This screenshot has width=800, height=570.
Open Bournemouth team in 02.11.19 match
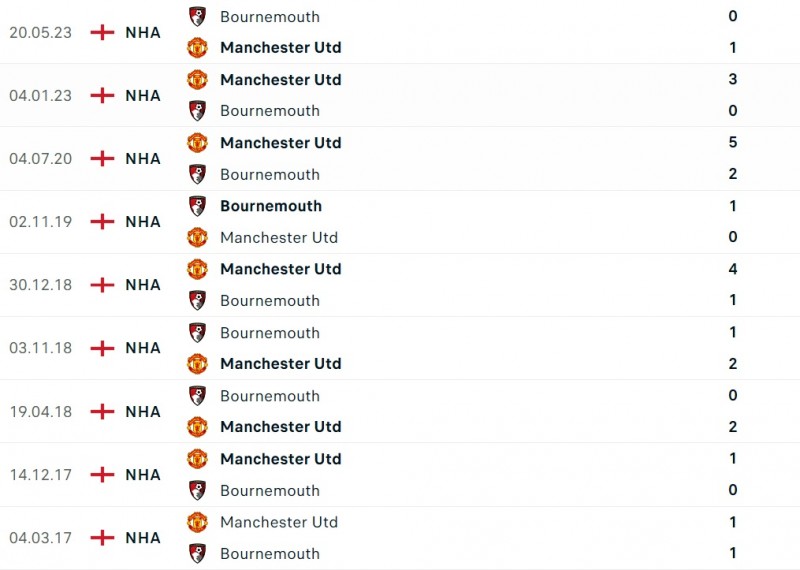270,206
